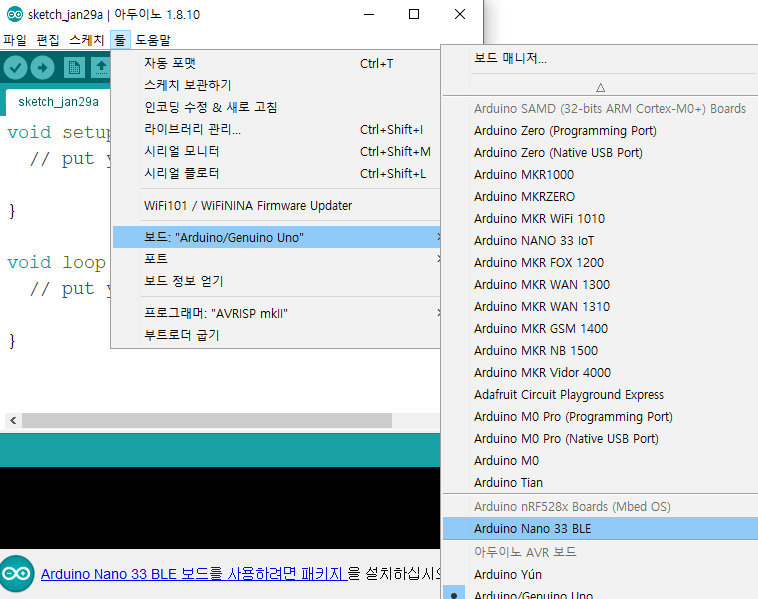Select Arduino Nano 33 BLE board

(x=600, y=528)
